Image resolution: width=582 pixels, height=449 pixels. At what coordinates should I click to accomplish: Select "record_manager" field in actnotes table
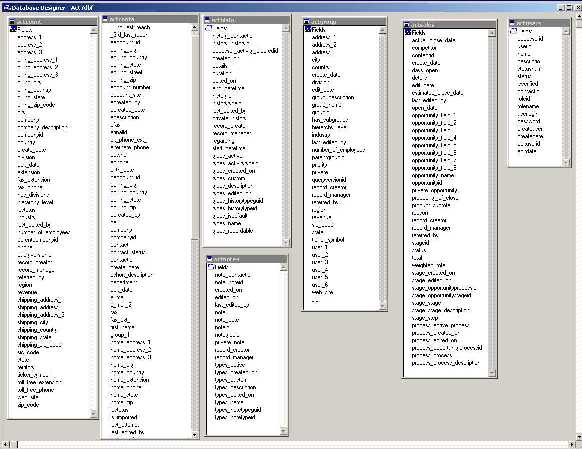coord(234,357)
